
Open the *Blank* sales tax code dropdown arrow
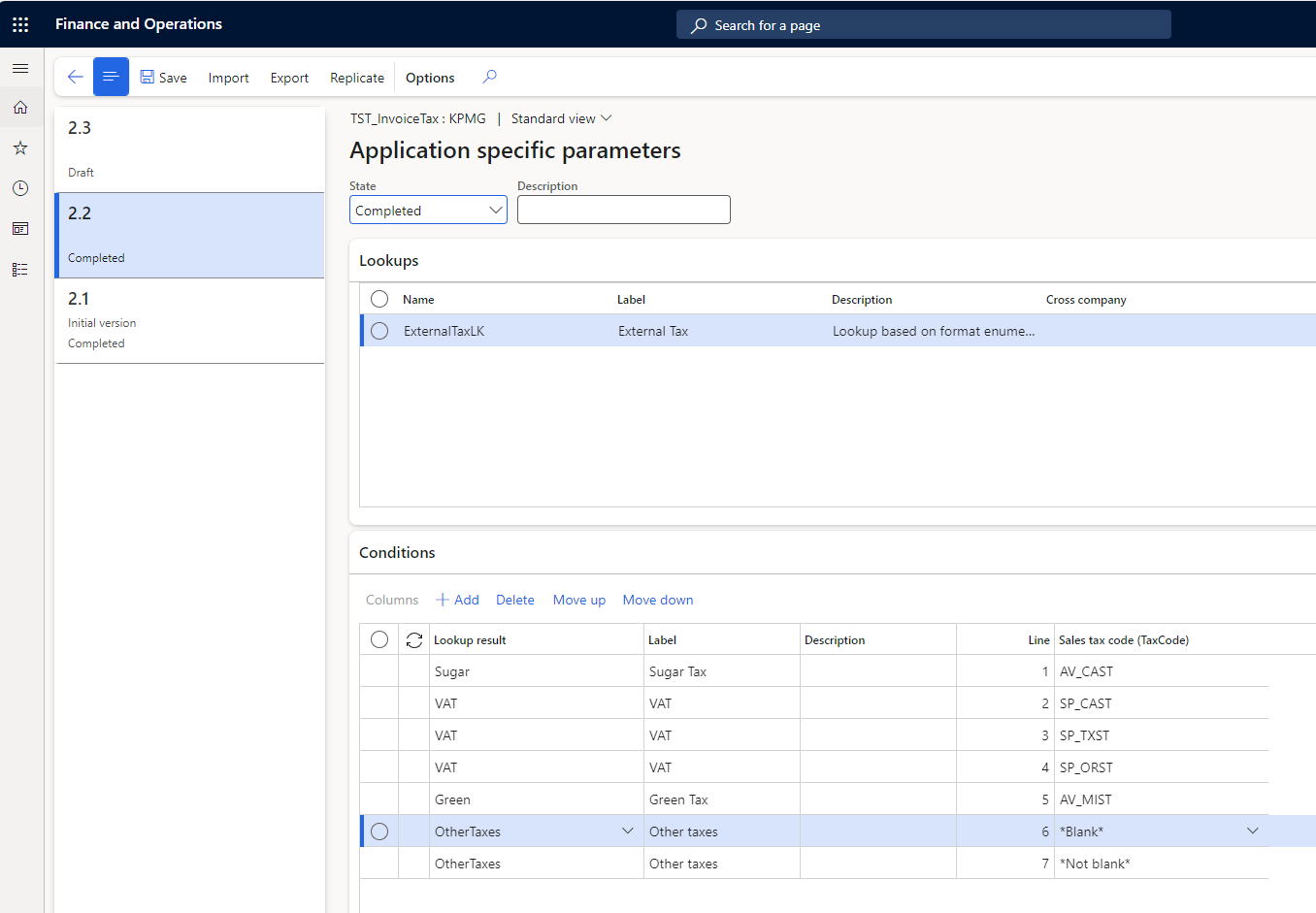(1253, 831)
